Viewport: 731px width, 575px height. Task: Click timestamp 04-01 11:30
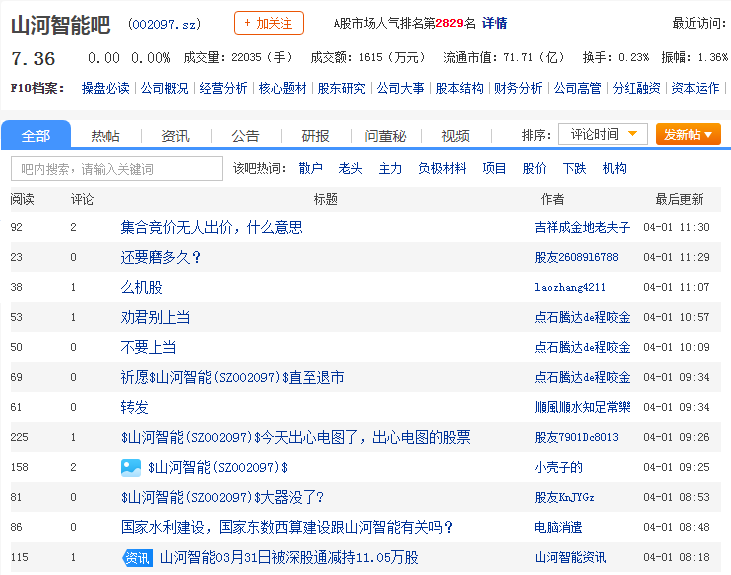[676, 227]
